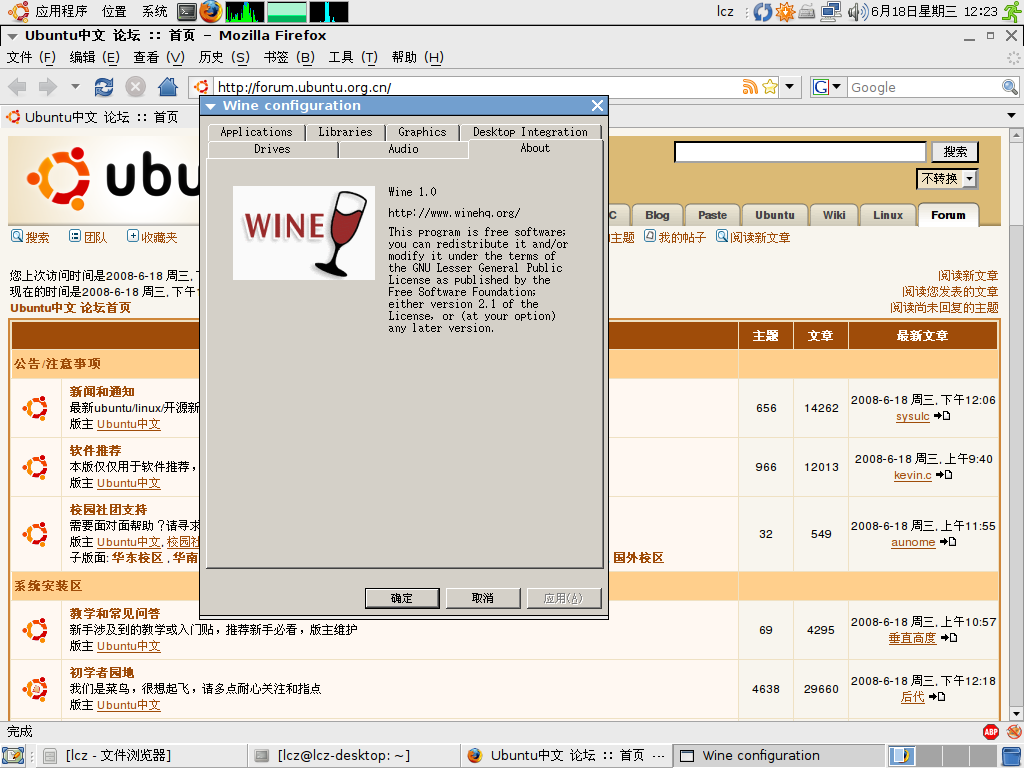This screenshot has height=768, width=1024.
Task: Click the Firefox page vertical scrollbar
Action: [x=1016, y=424]
